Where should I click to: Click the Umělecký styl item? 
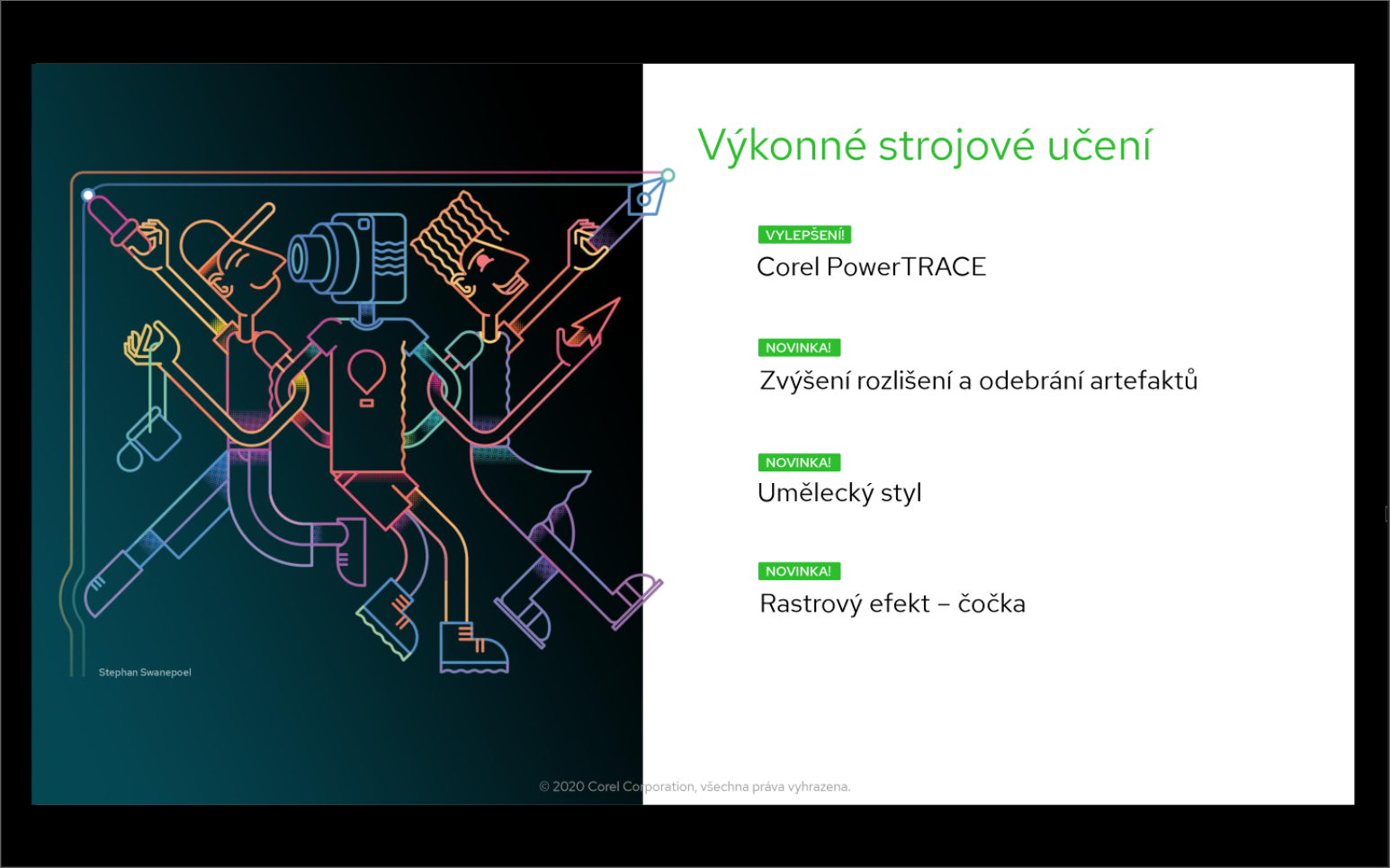(x=839, y=493)
